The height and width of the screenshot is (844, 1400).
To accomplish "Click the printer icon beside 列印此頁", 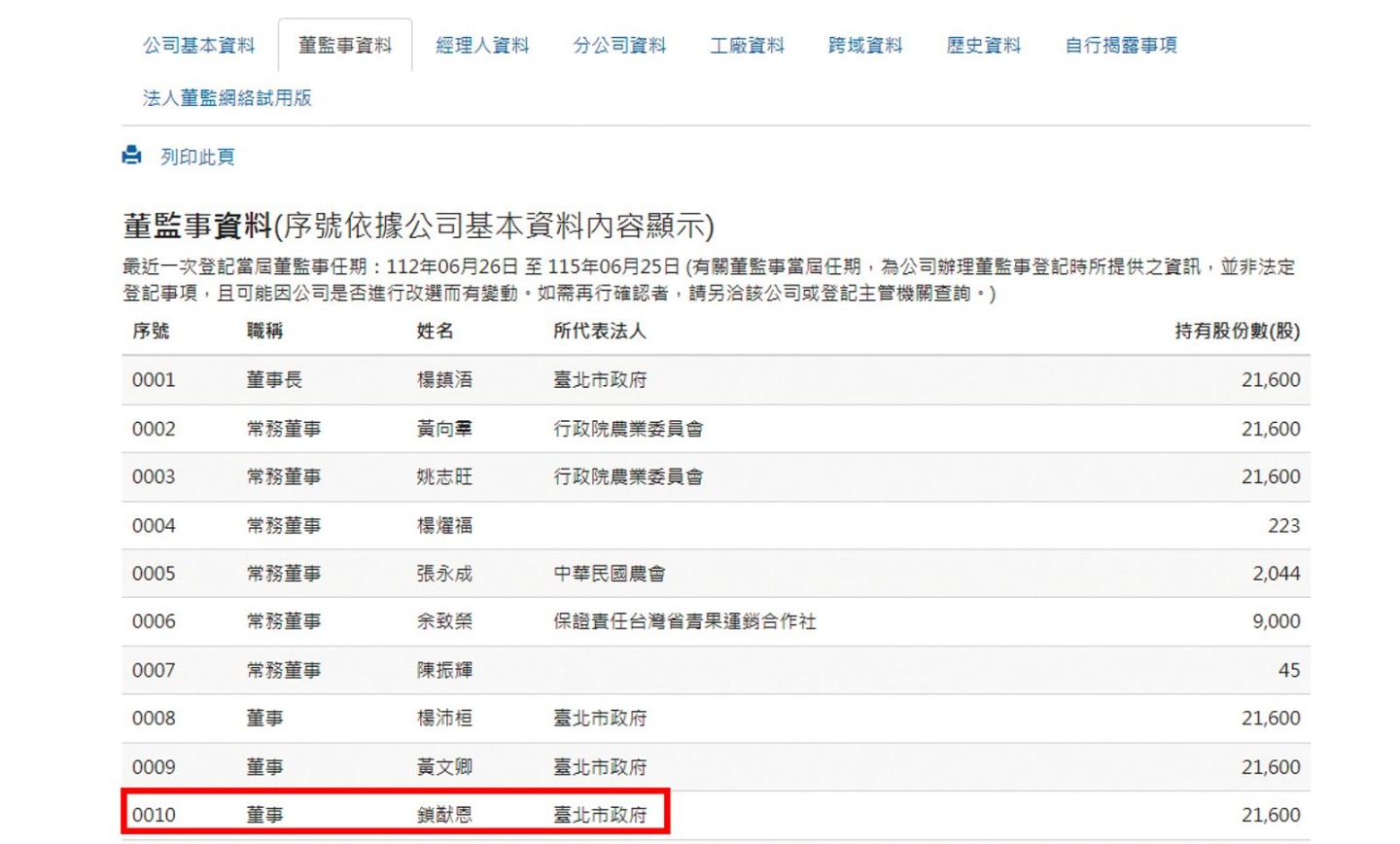I will tap(131, 156).
